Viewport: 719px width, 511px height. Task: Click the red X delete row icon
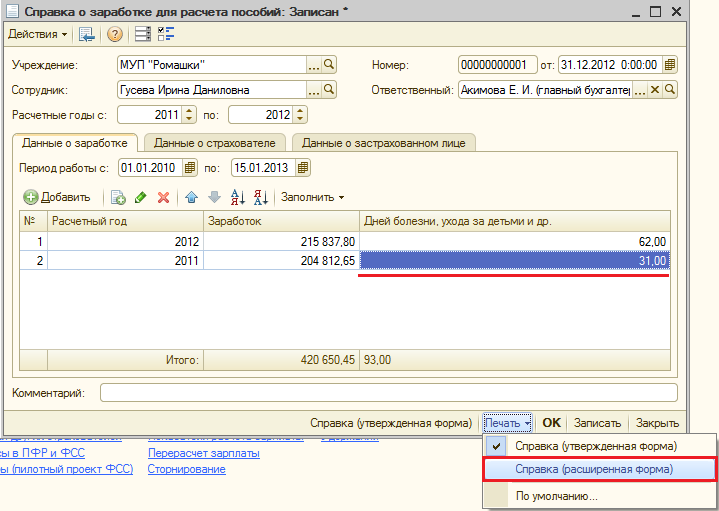click(163, 197)
